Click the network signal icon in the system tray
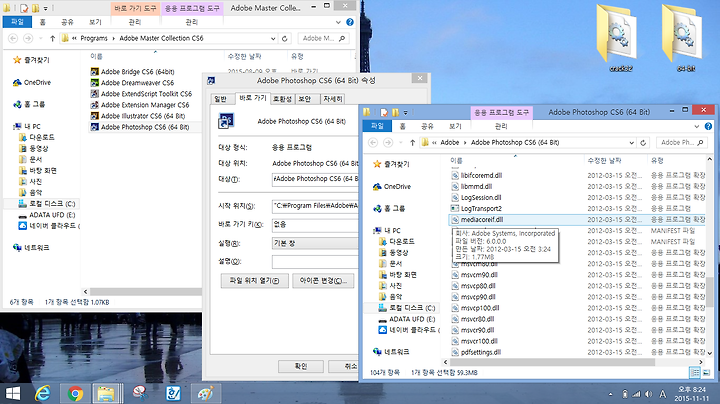This screenshot has height=404, width=720. 636,394
